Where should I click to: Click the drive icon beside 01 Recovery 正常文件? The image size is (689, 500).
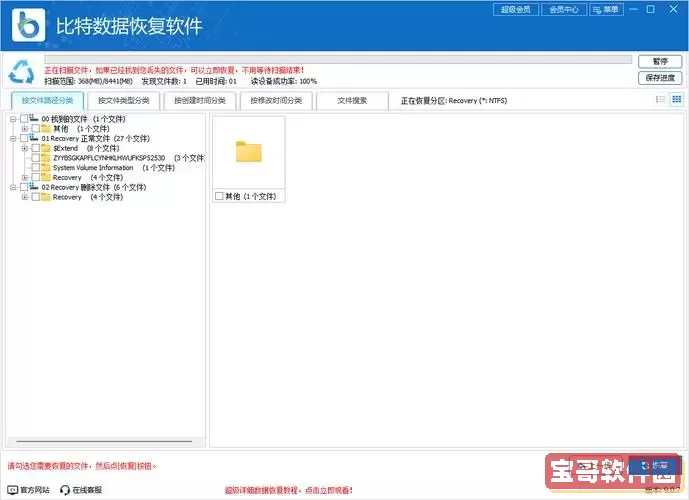(x=34, y=138)
